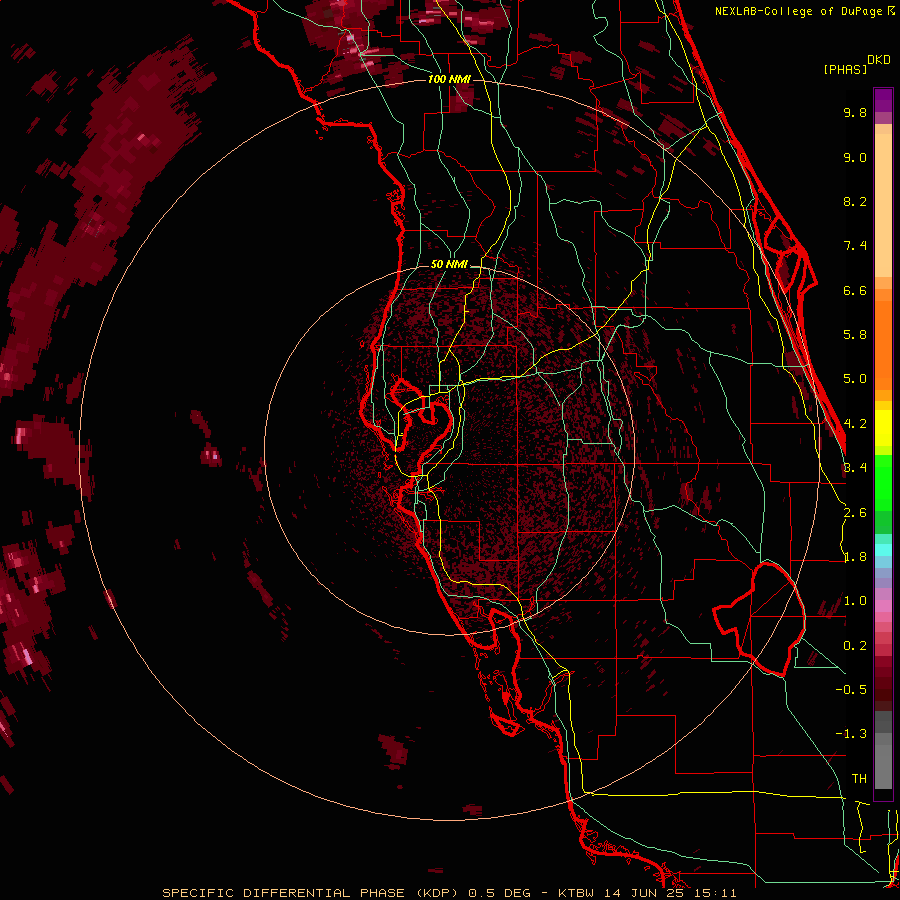Viewport: 900px width, 900px height.
Task: Click the 1.8 value on the color scale
Action: point(855,557)
